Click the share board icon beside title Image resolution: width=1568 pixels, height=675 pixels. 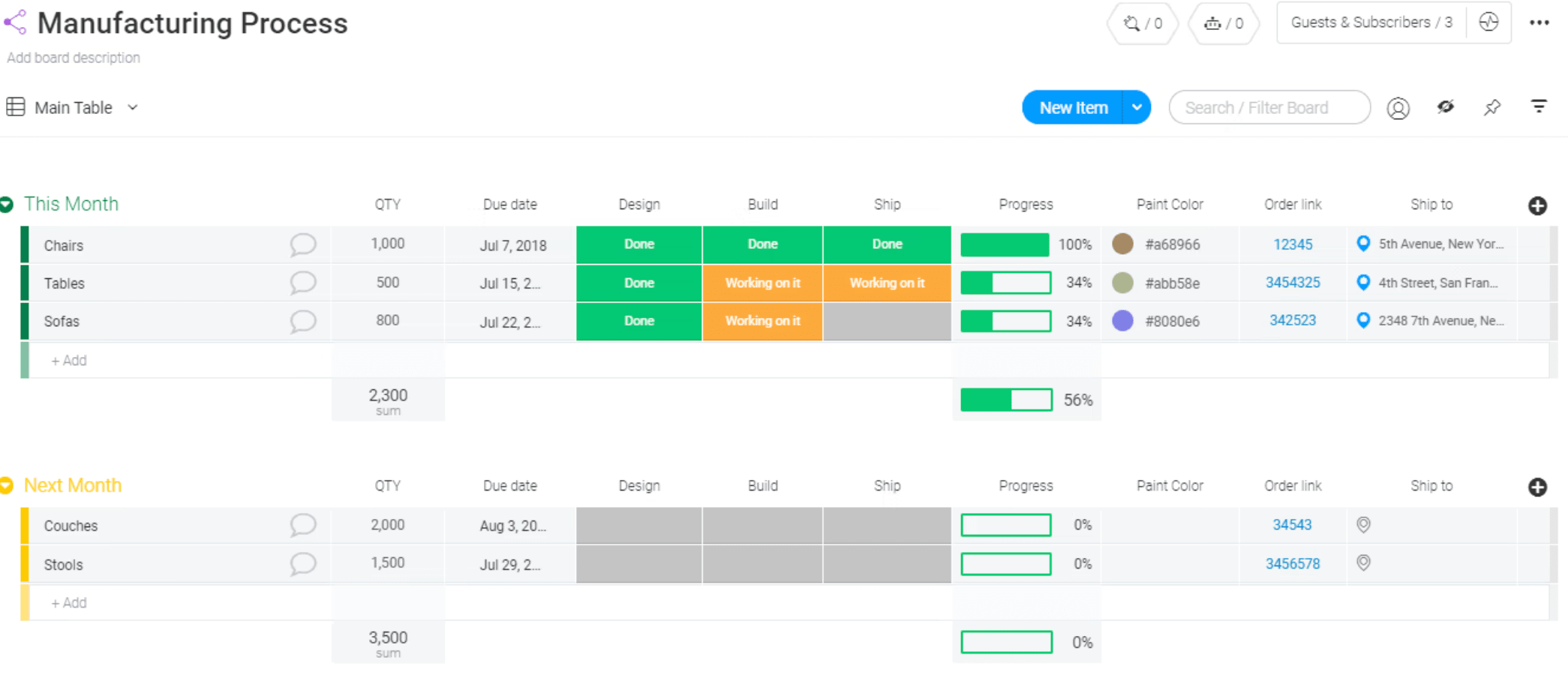15,22
